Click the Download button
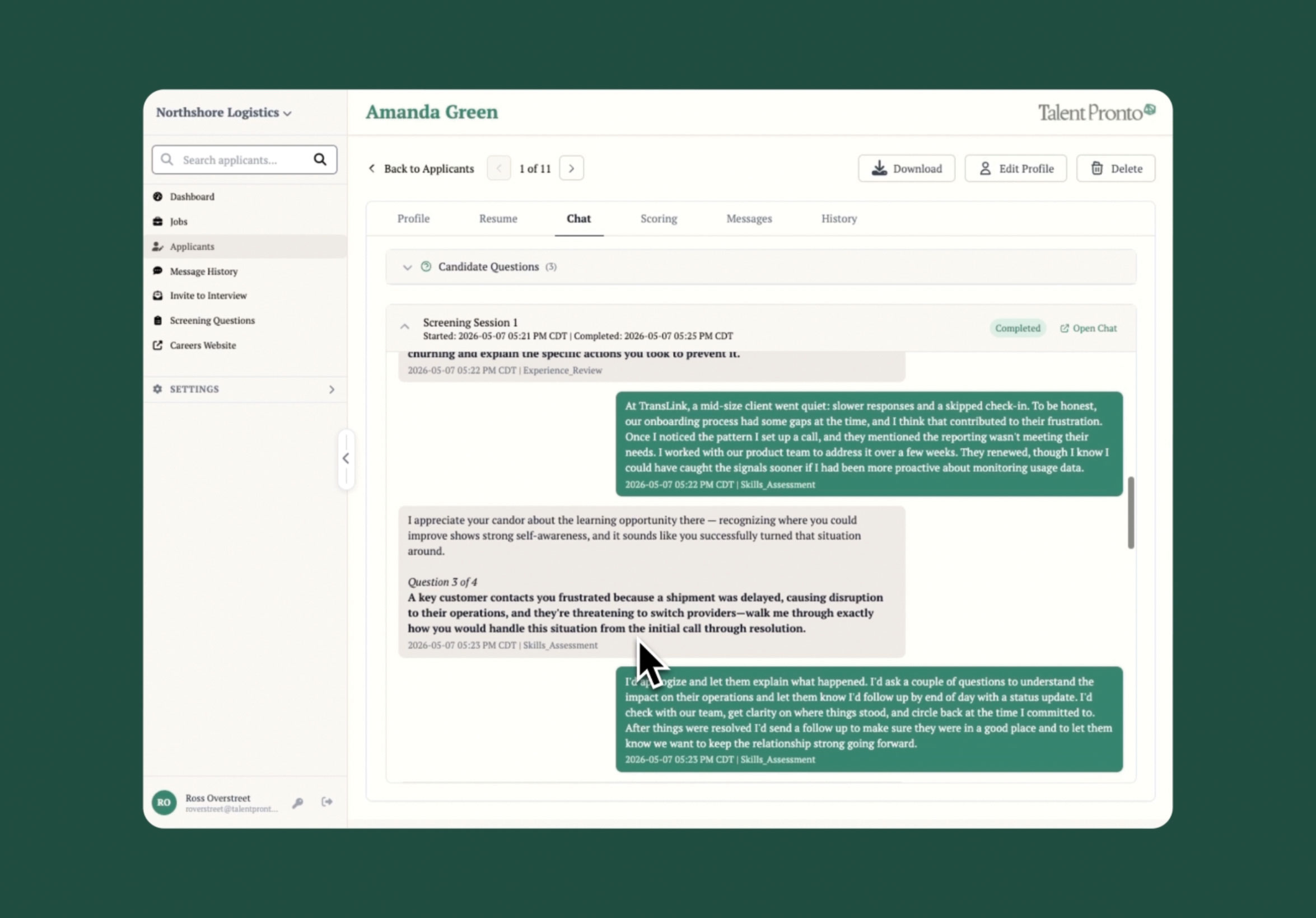The image size is (1316, 918). tap(906, 168)
